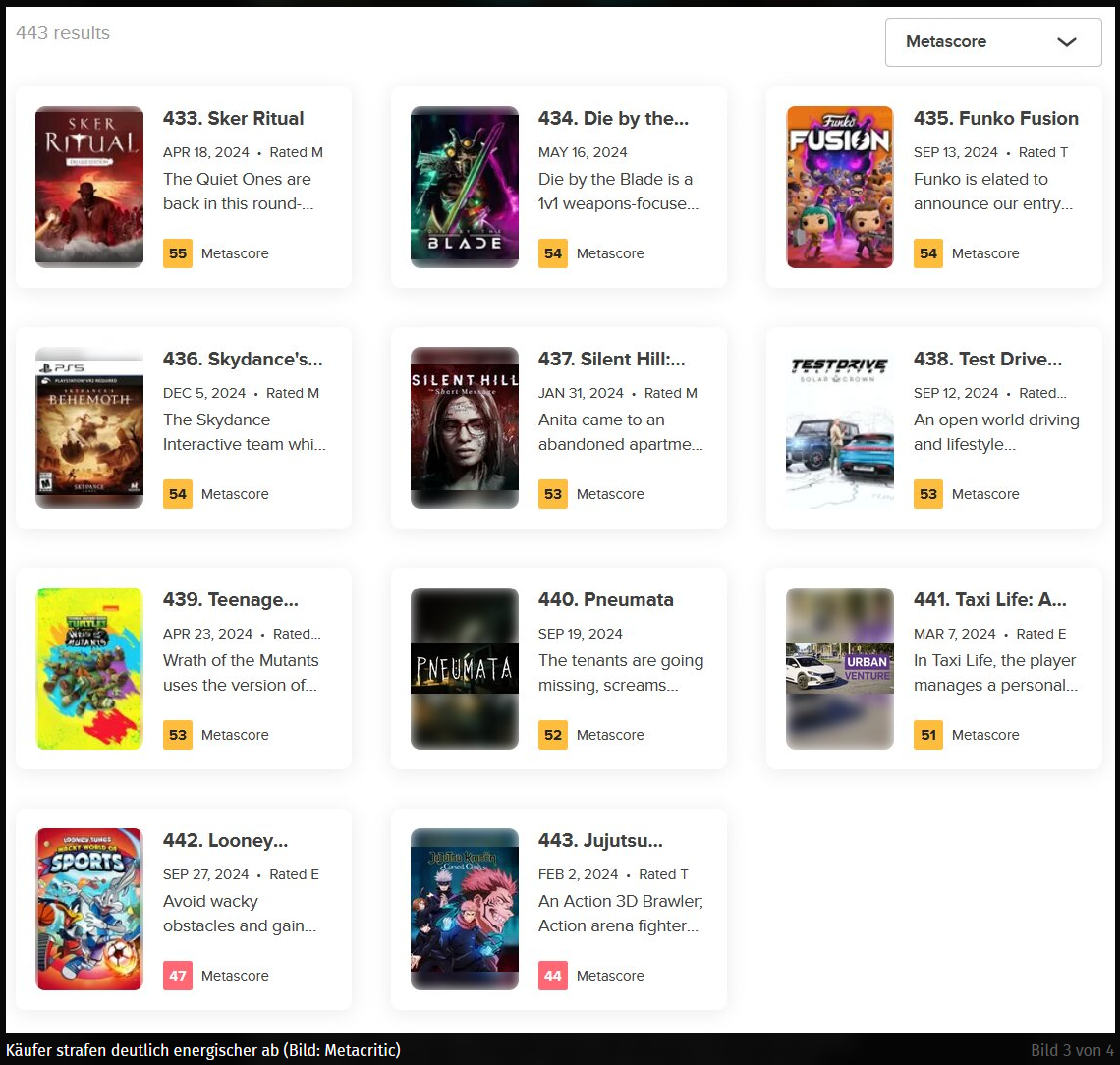Click Skydance's Behemoth 54 score badge

pyautogui.click(x=178, y=494)
